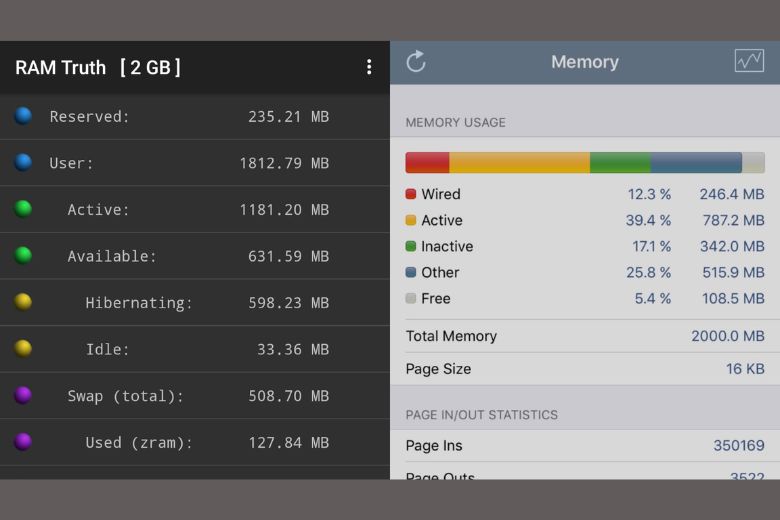Click the green Inactive segment of usage bar
Viewport: 780px width, 520px height.
[620, 163]
